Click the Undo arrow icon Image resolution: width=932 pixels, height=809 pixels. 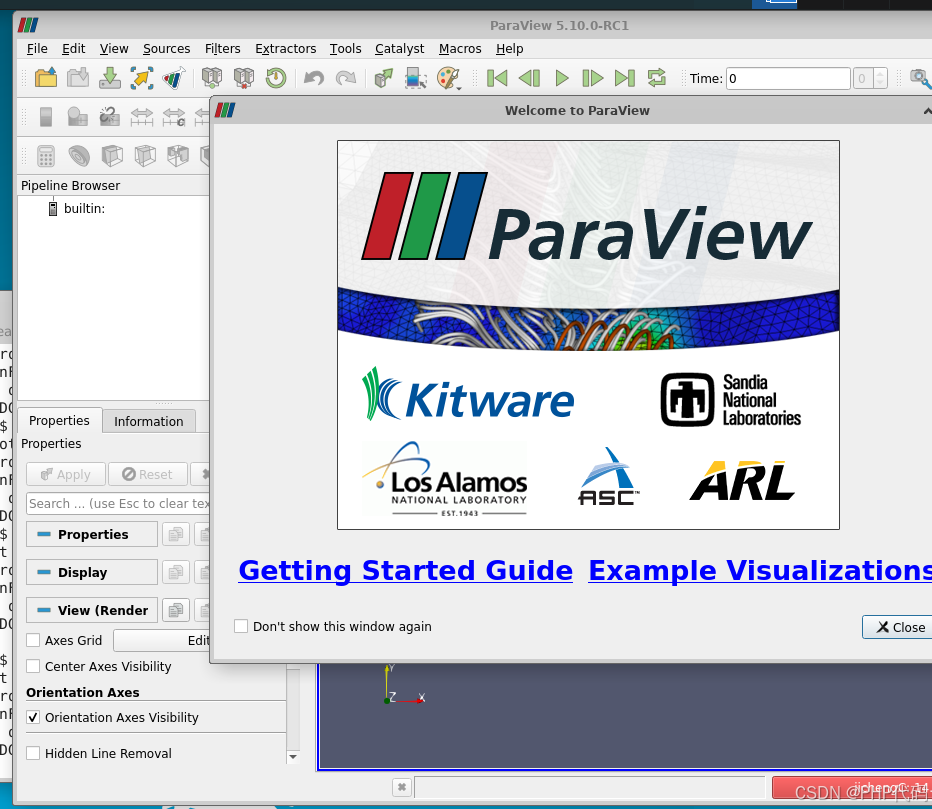tap(314, 78)
